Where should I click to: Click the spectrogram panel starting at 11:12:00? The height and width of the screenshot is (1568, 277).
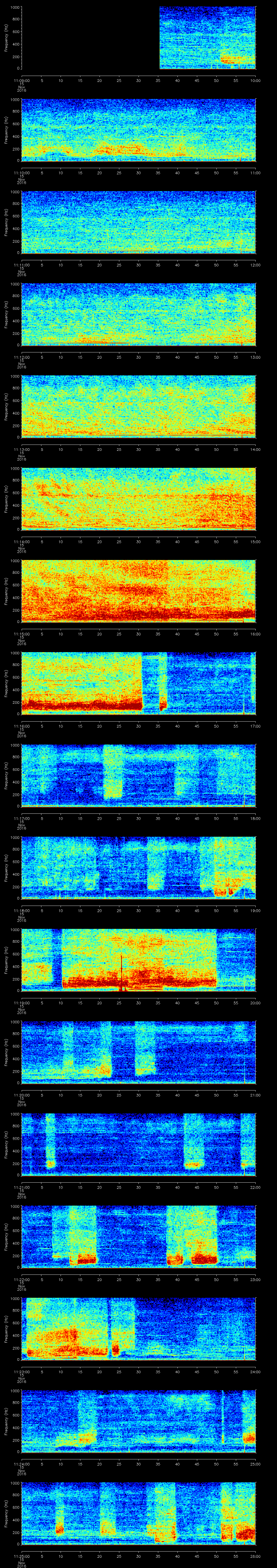tap(138, 314)
